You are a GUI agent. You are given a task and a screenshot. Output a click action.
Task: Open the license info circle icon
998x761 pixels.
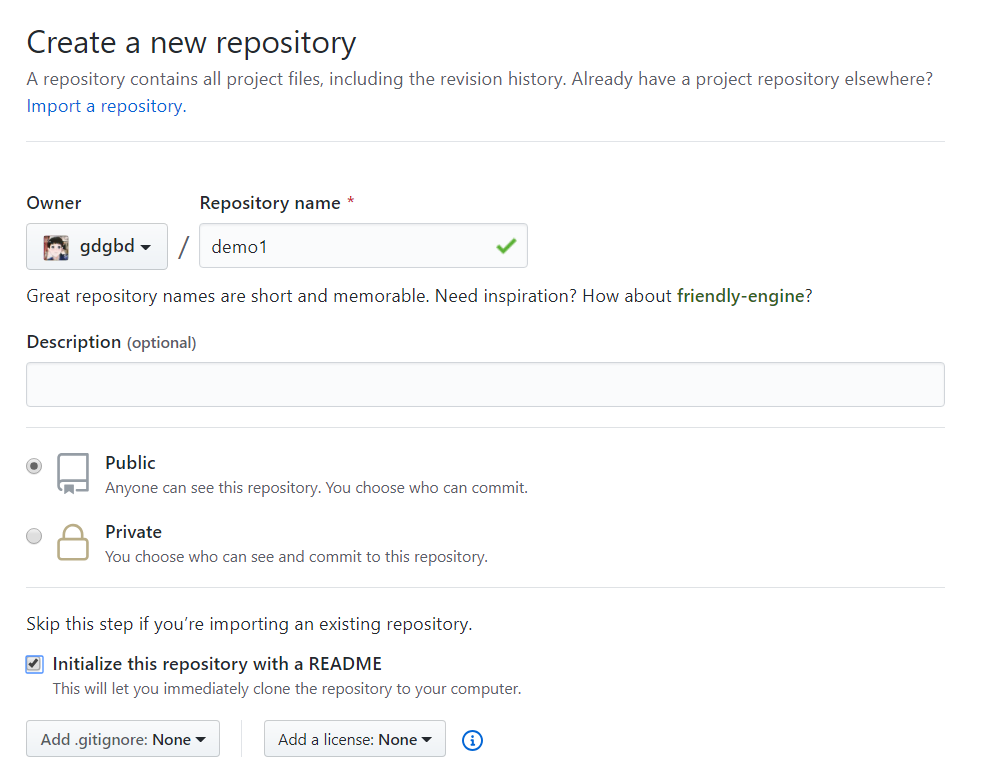point(472,740)
